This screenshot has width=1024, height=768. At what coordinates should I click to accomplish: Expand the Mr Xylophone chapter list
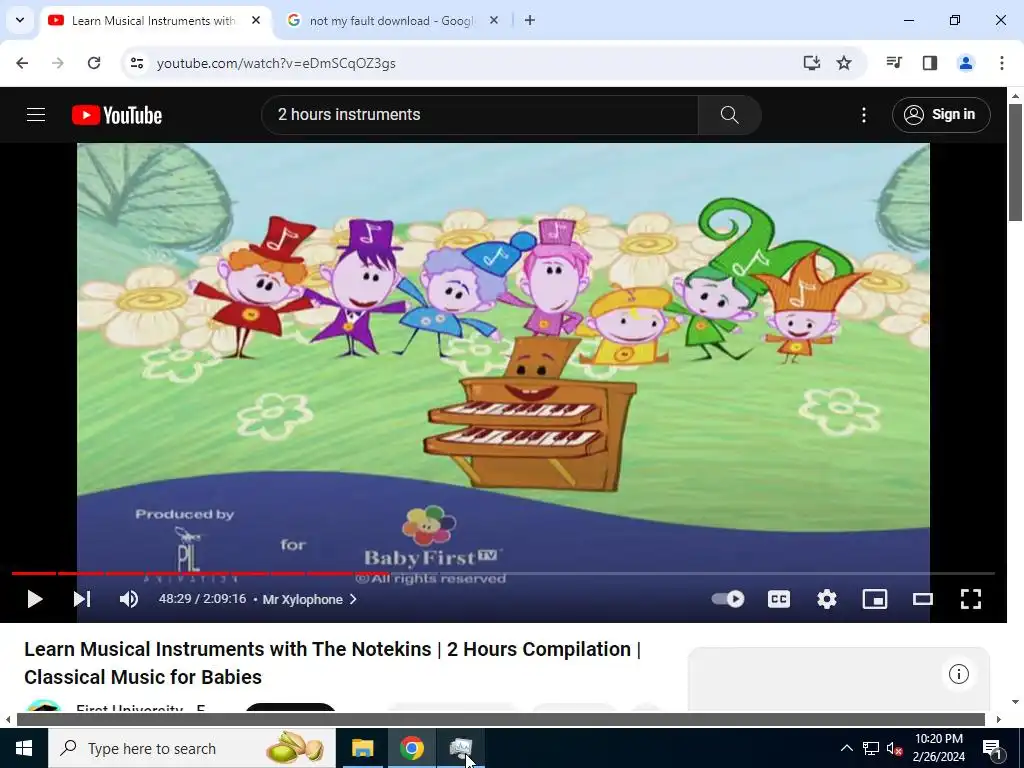310,599
